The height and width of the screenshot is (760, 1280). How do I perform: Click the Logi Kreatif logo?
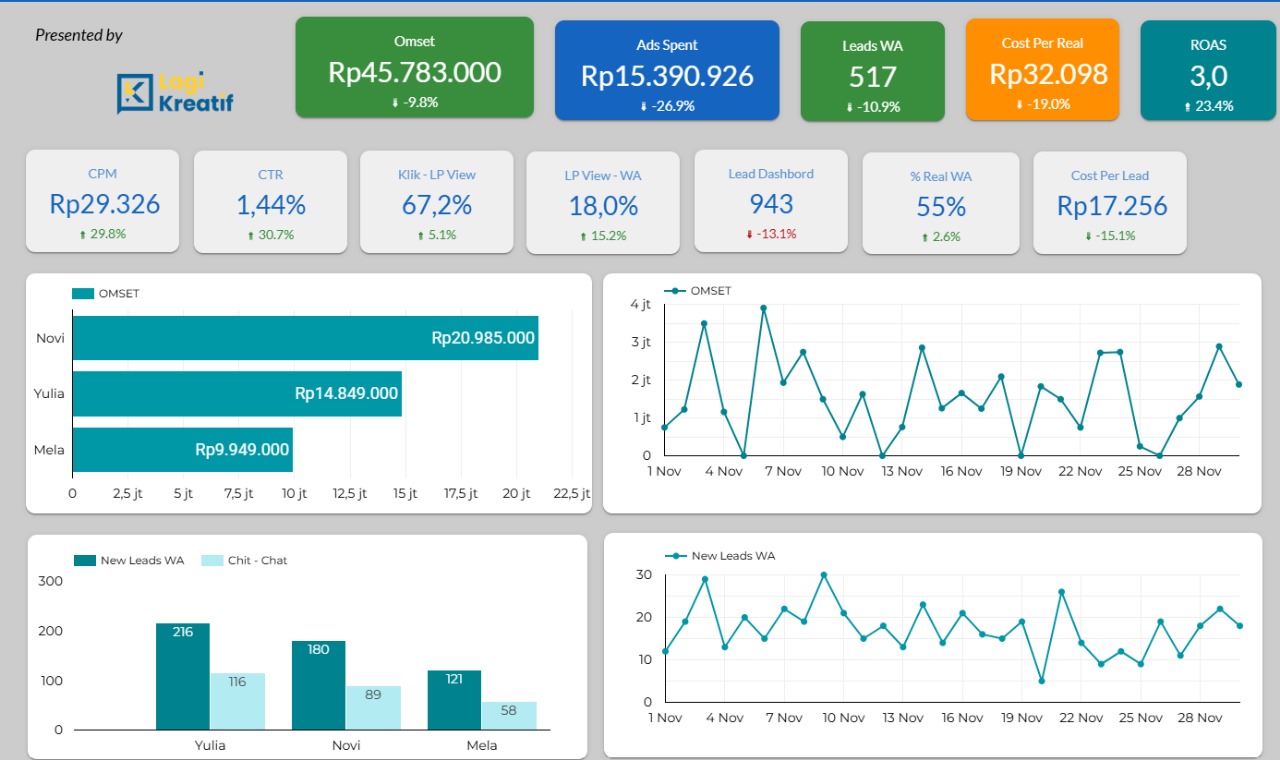[x=174, y=93]
